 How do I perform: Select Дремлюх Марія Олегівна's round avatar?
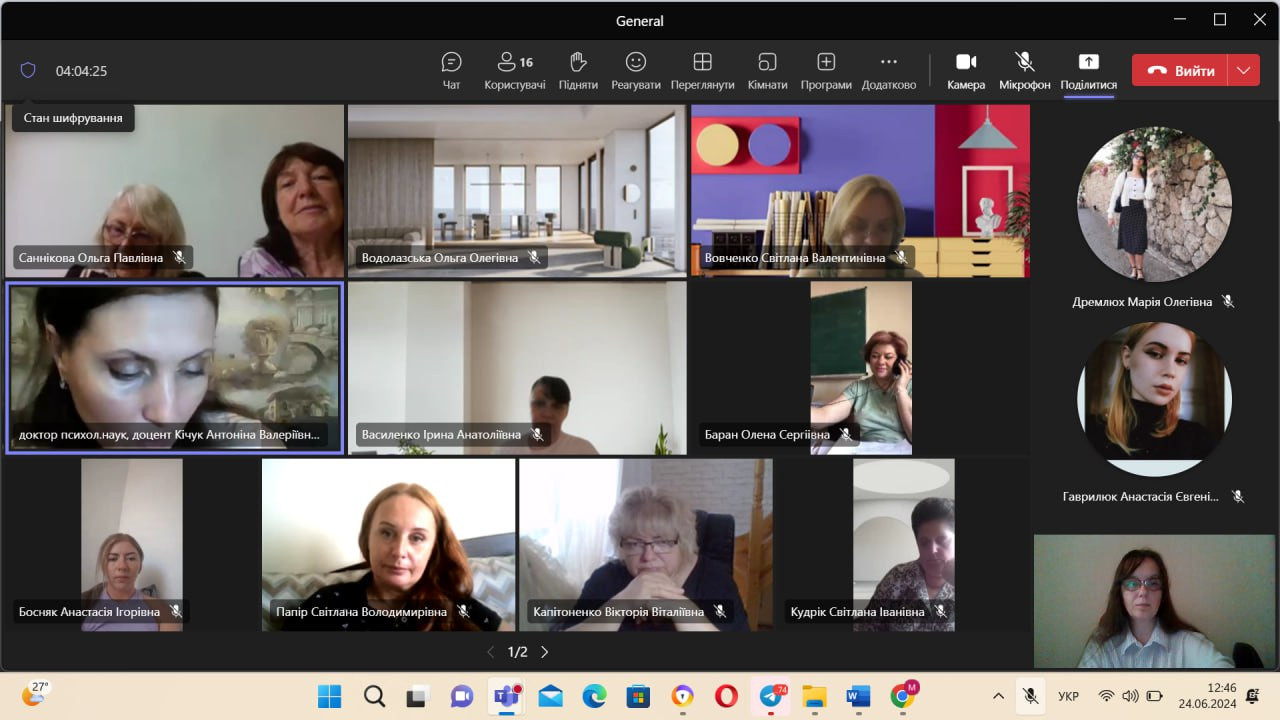(1154, 204)
